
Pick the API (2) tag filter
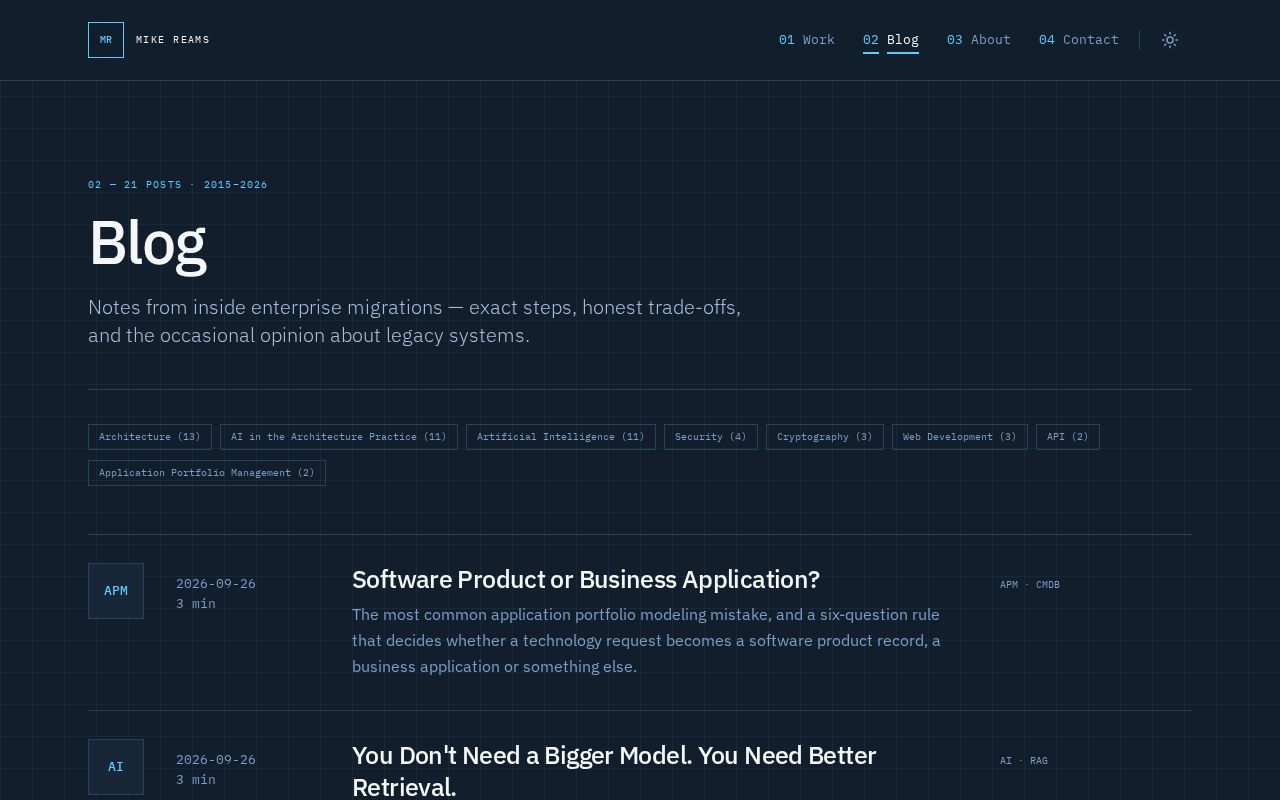(1068, 437)
